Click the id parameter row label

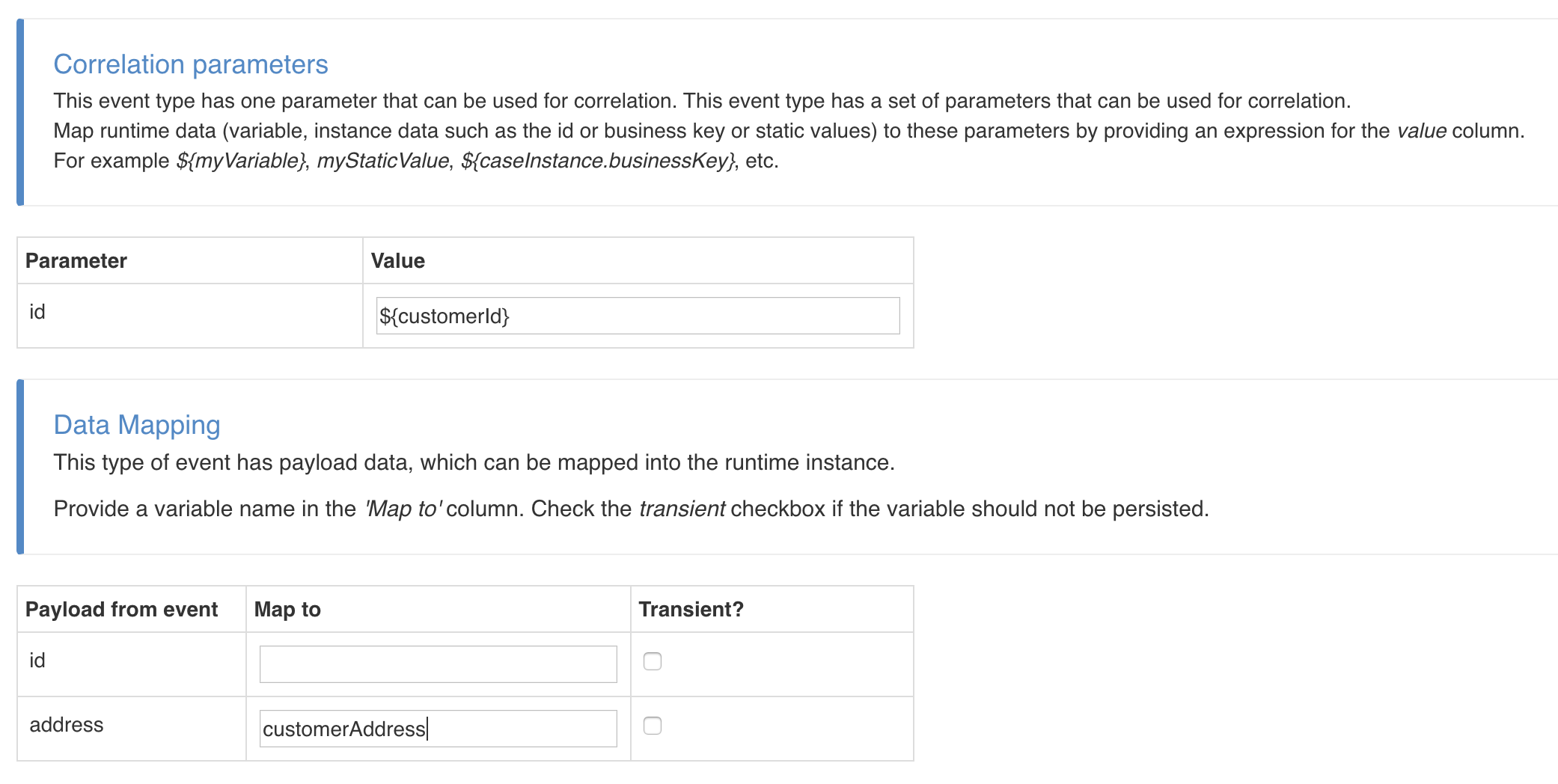pos(37,310)
